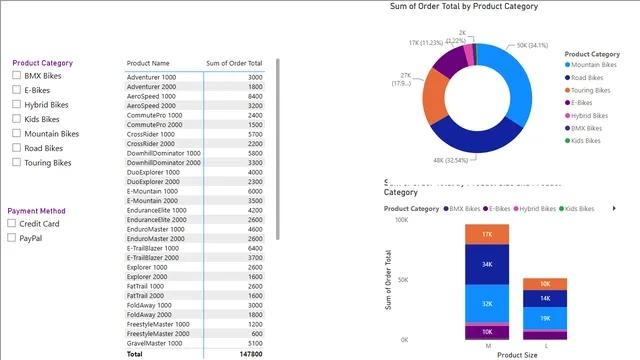Toggle the Mountain Bikes checkbox

coord(16,133)
